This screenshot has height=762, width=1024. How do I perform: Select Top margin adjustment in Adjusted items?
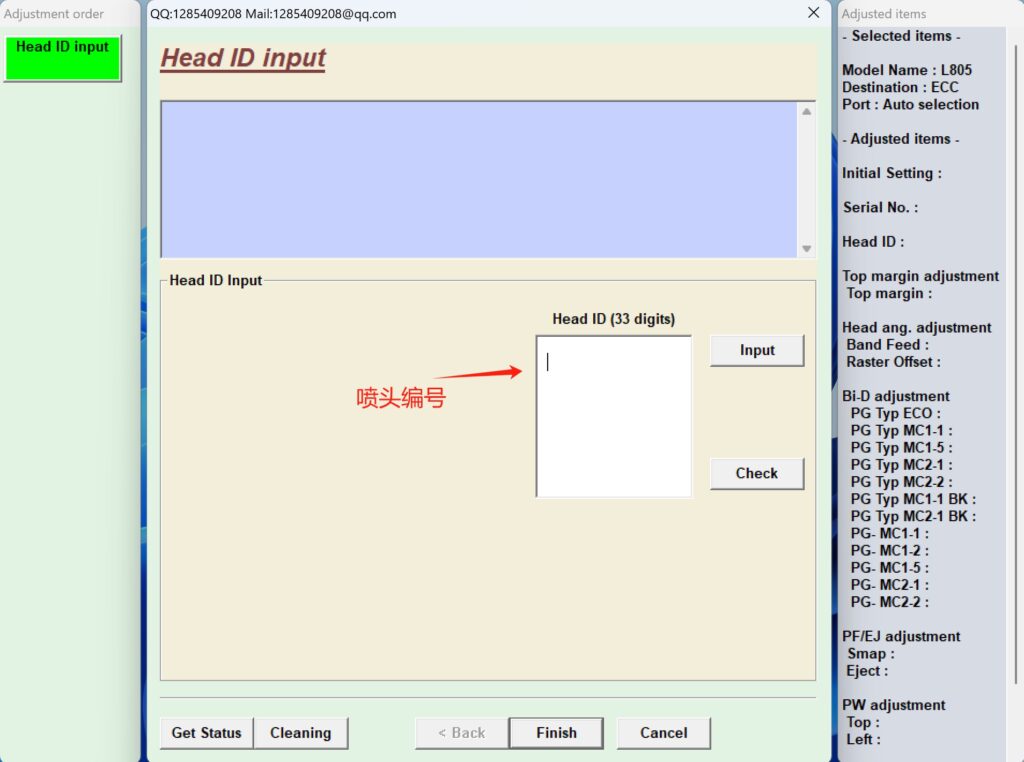[x=920, y=276]
